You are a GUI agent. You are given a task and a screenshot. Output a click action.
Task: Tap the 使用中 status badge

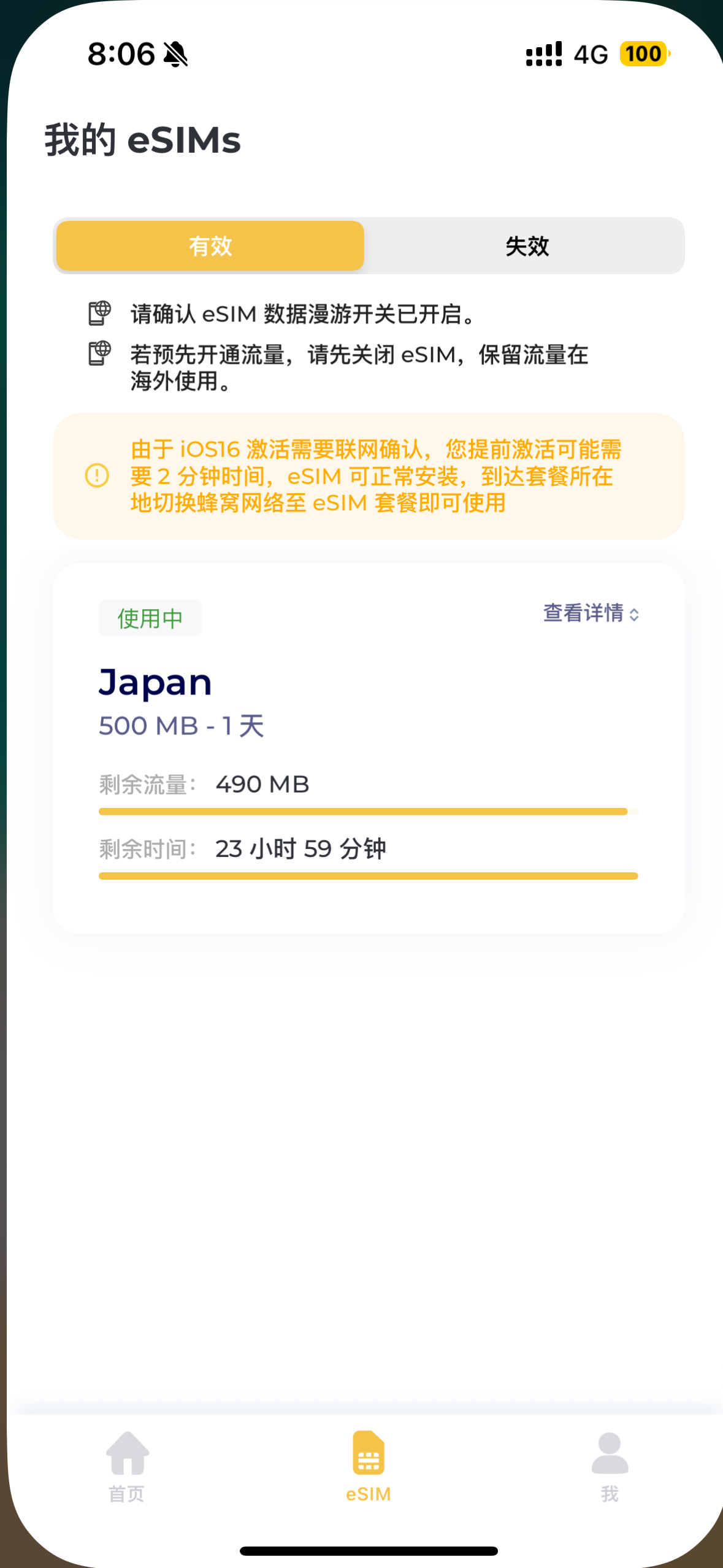tap(150, 618)
